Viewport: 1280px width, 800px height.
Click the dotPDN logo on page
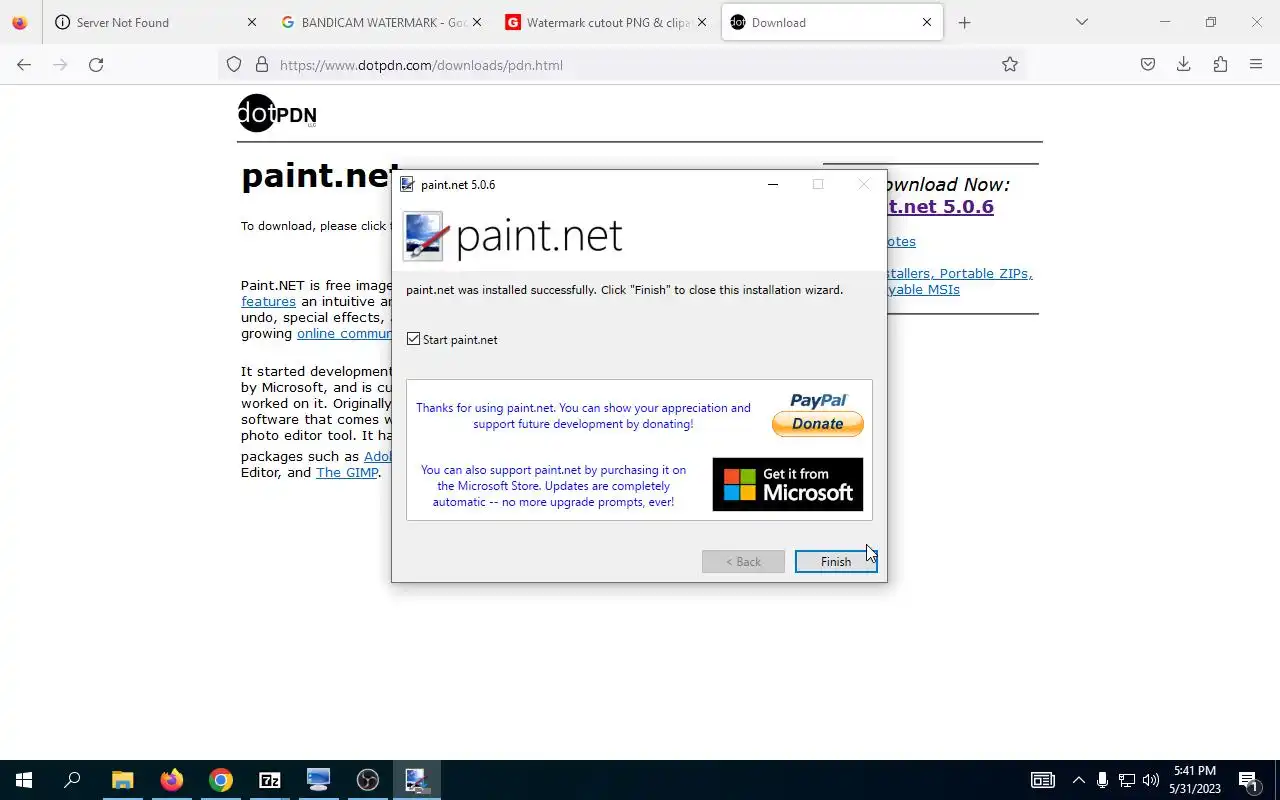point(277,113)
